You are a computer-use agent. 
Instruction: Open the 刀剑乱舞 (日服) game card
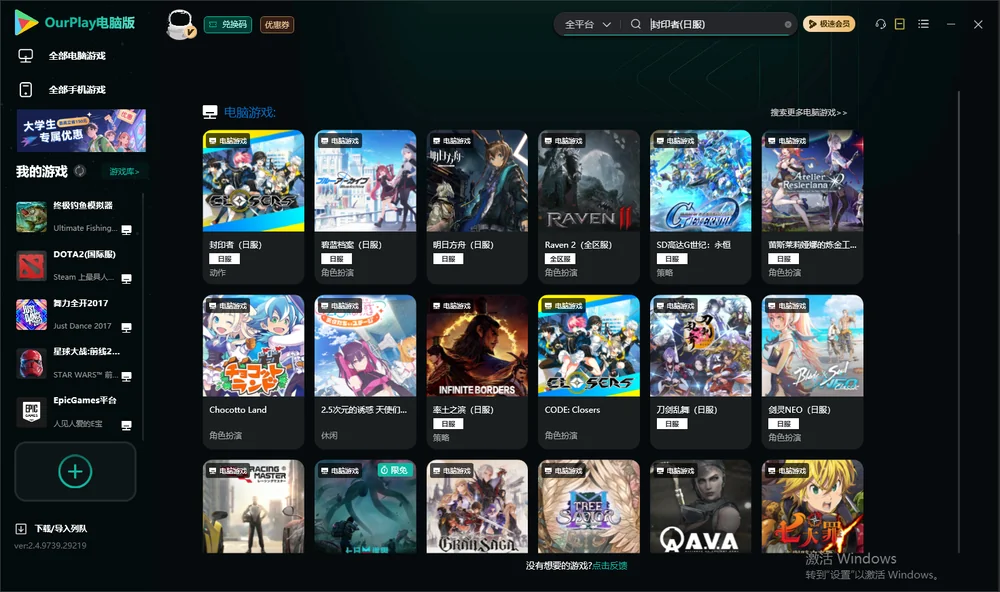click(701, 372)
